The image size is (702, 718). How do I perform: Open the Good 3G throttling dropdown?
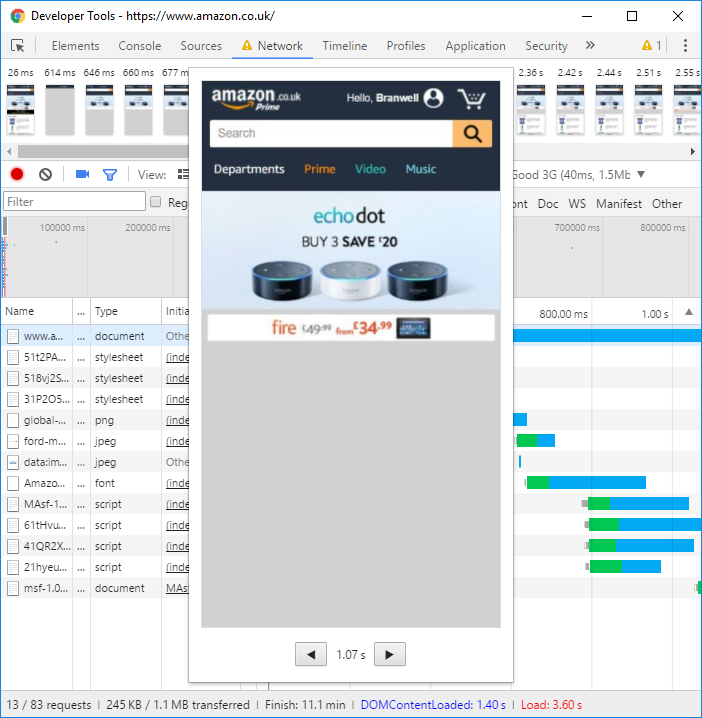[579, 174]
